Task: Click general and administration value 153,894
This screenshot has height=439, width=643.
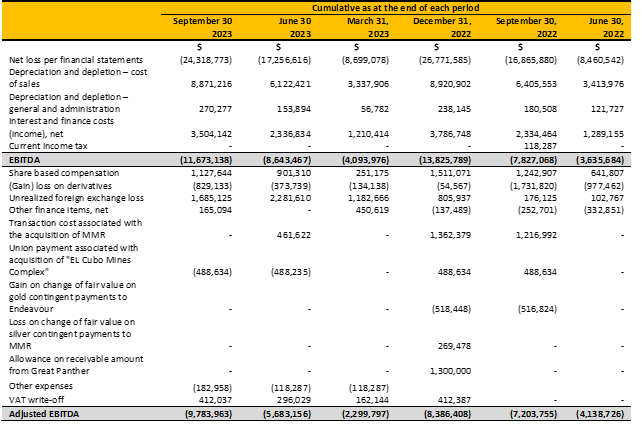Action: (x=294, y=109)
